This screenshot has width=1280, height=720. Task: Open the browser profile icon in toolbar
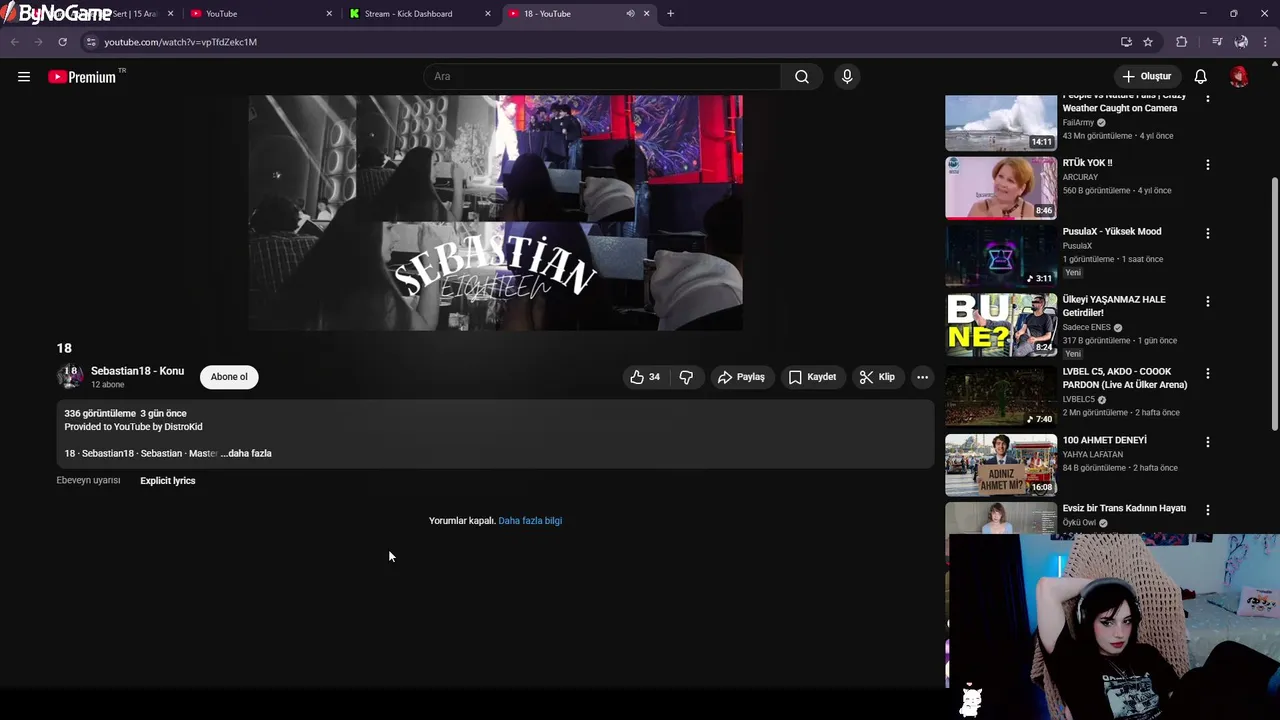[1241, 42]
